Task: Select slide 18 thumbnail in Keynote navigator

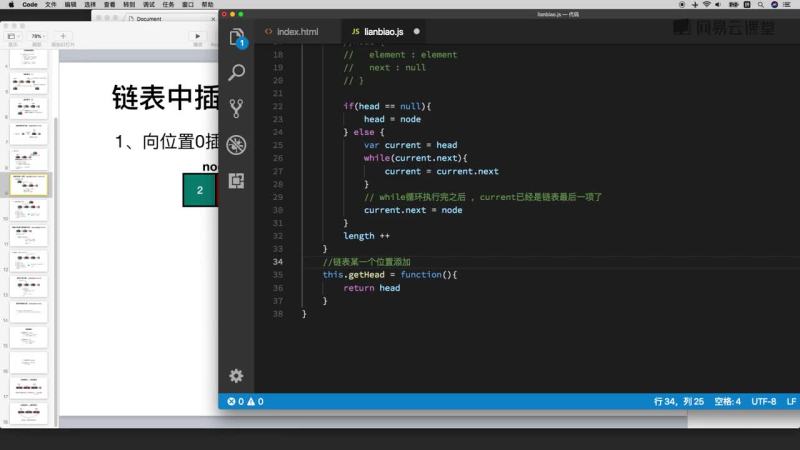Action: click(29, 413)
